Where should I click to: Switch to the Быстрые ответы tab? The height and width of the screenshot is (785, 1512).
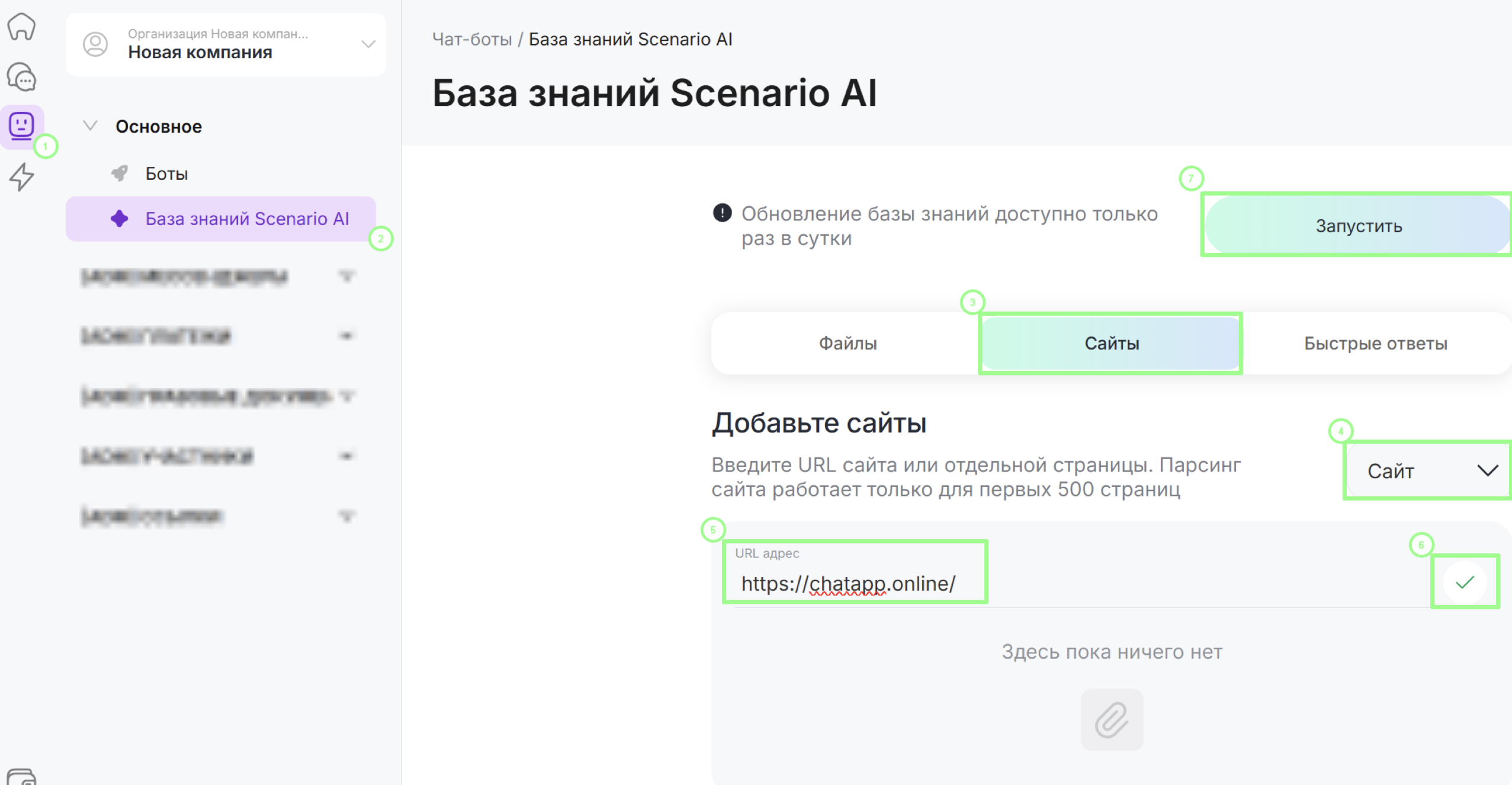(x=1375, y=343)
